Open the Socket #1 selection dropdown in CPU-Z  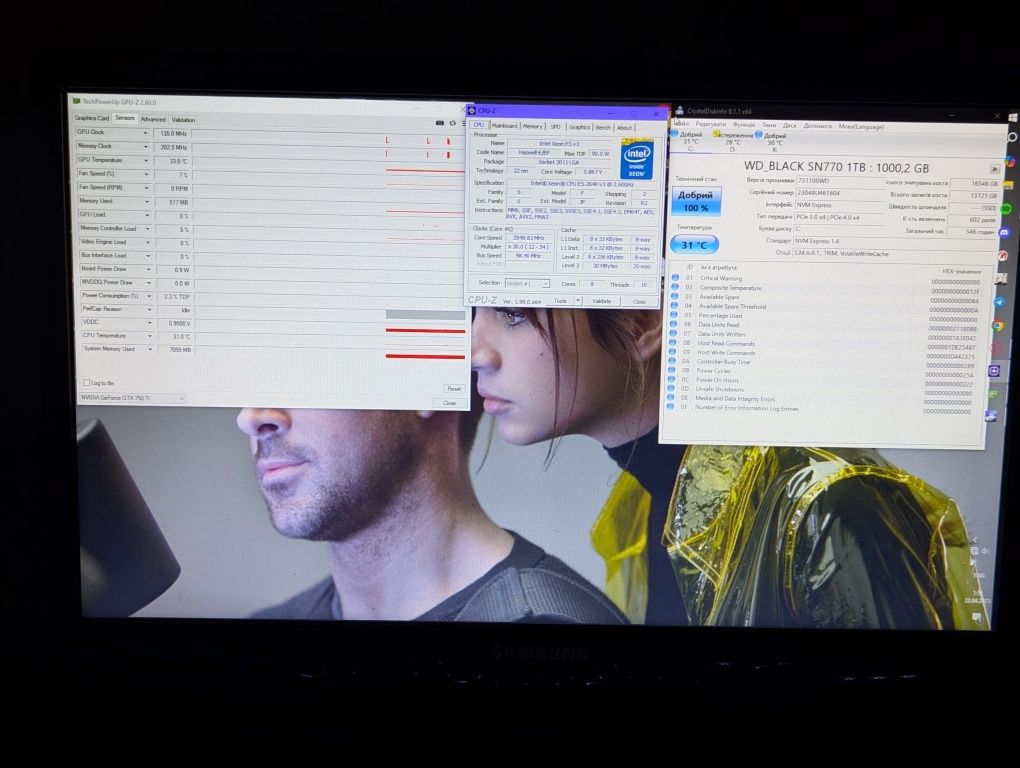pyautogui.click(x=528, y=284)
